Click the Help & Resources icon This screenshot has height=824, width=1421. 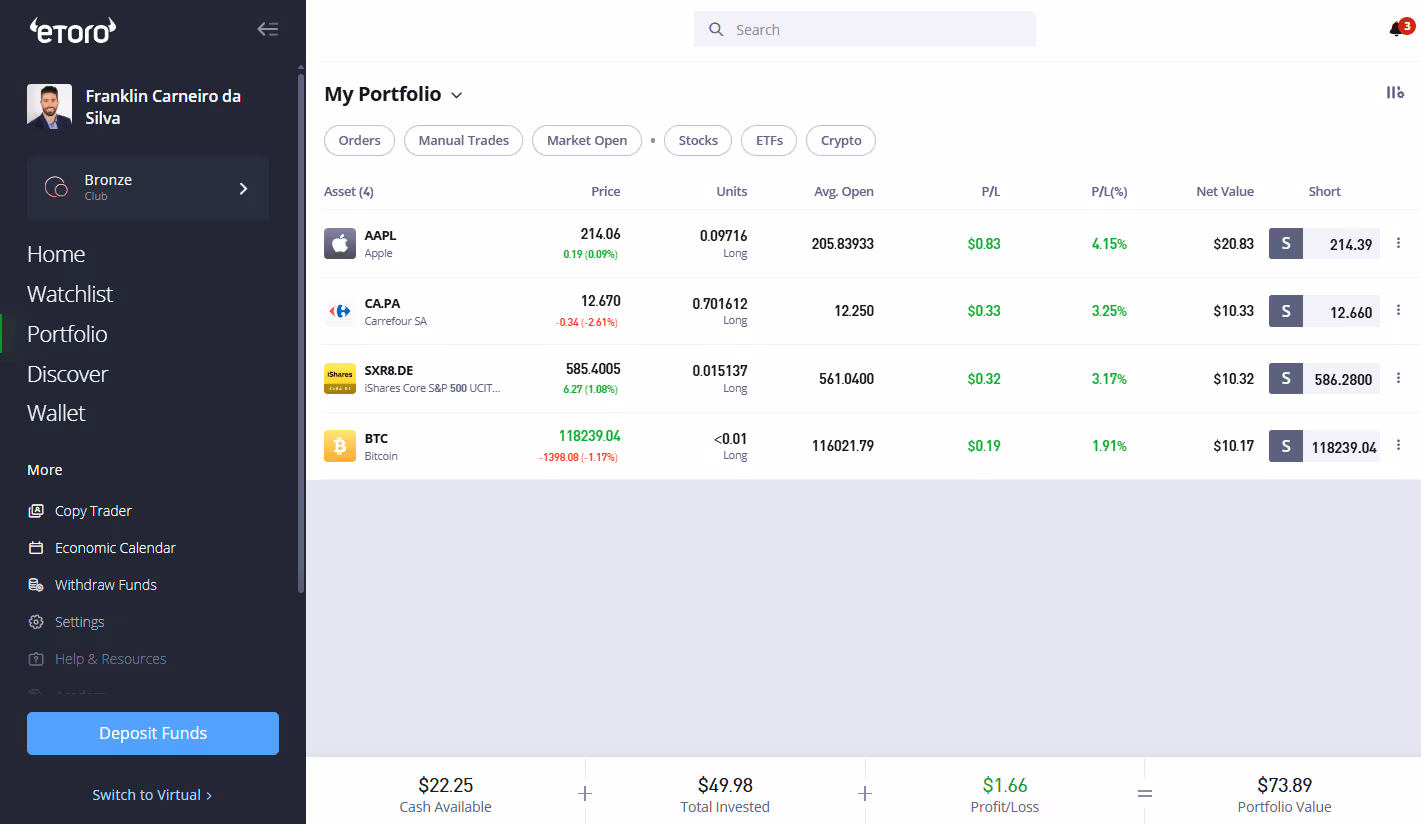[36, 659]
